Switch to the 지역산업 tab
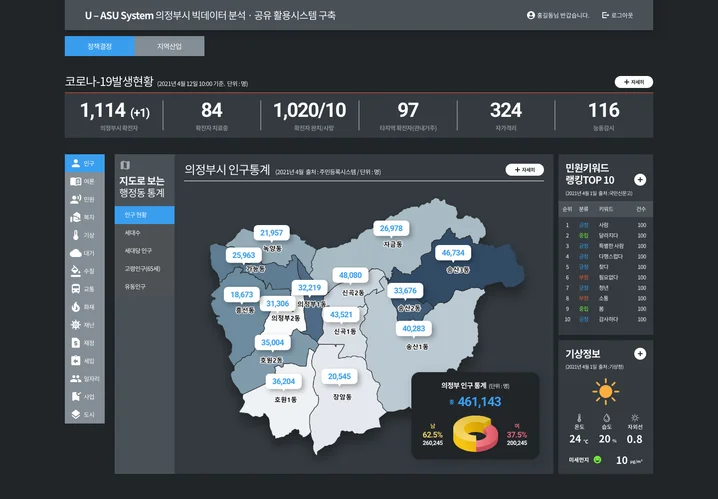718x499 pixels. pyautogui.click(x=169, y=46)
